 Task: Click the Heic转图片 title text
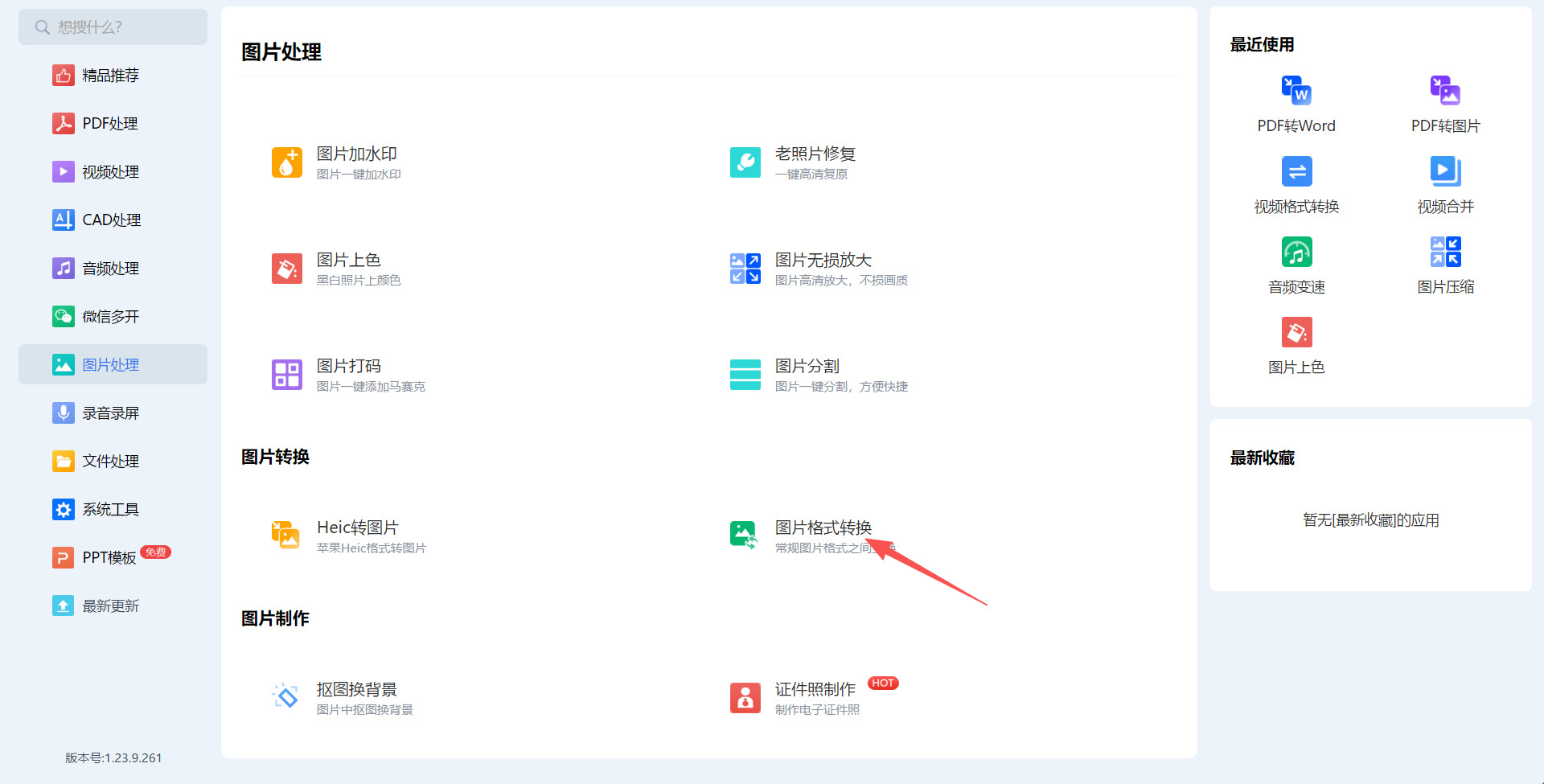[358, 527]
